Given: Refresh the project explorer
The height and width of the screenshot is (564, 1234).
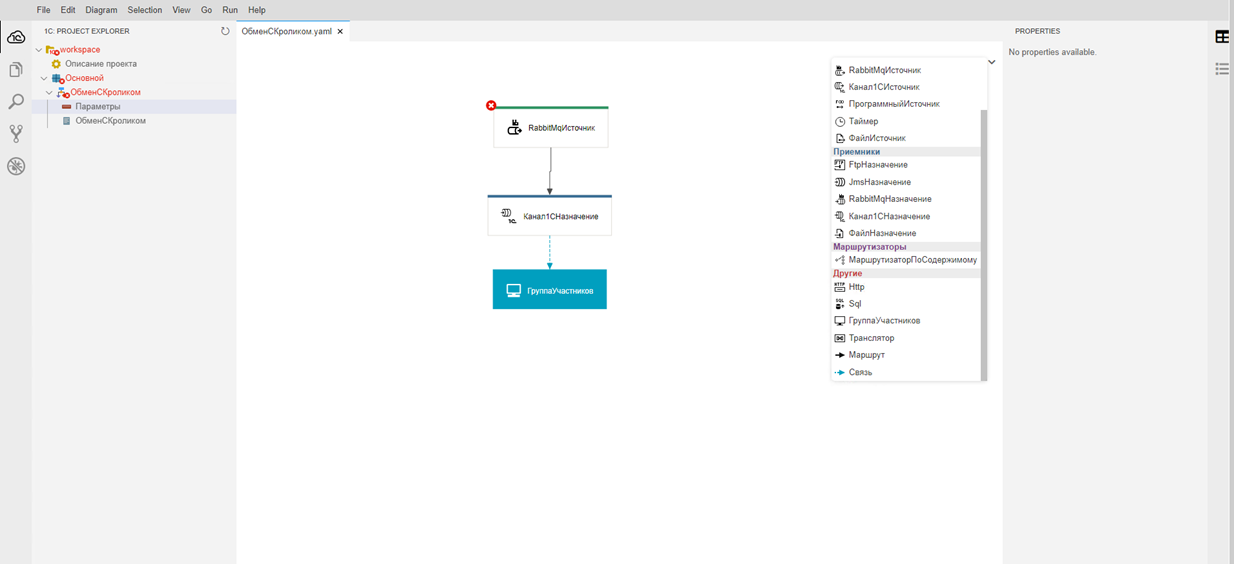Looking at the screenshot, I should pos(225,31).
